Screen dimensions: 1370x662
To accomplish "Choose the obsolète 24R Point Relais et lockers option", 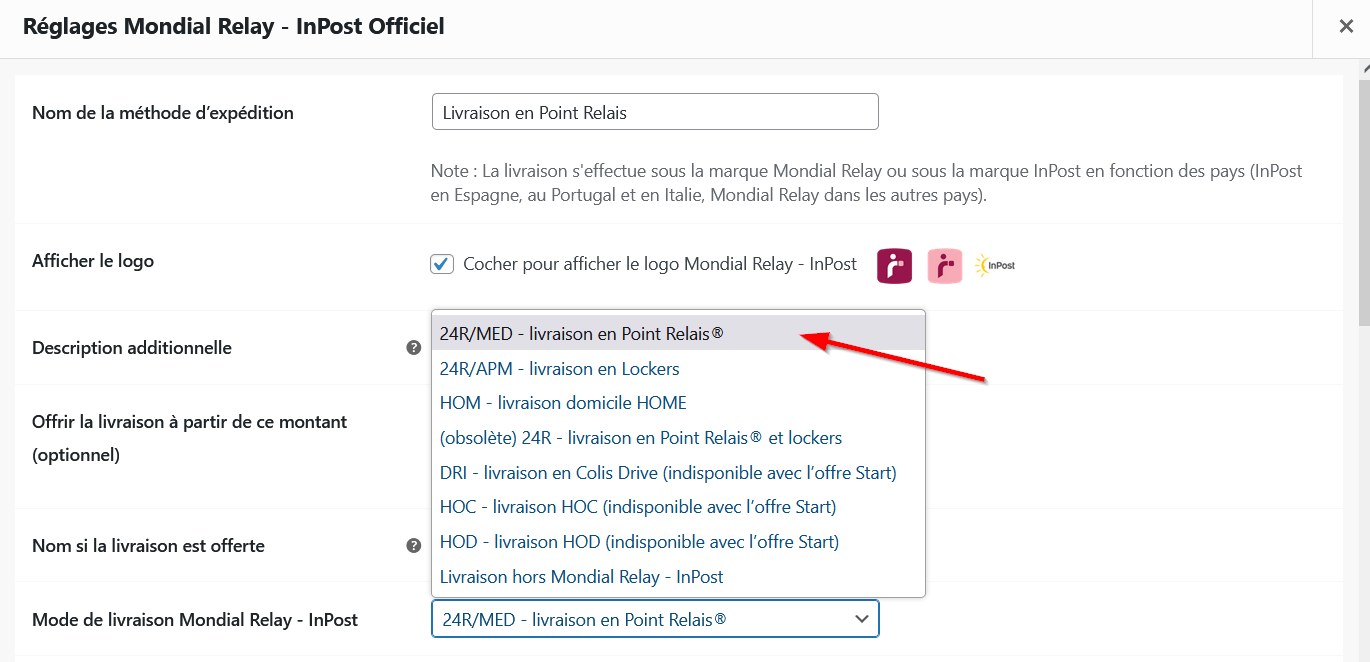I will coord(641,437).
